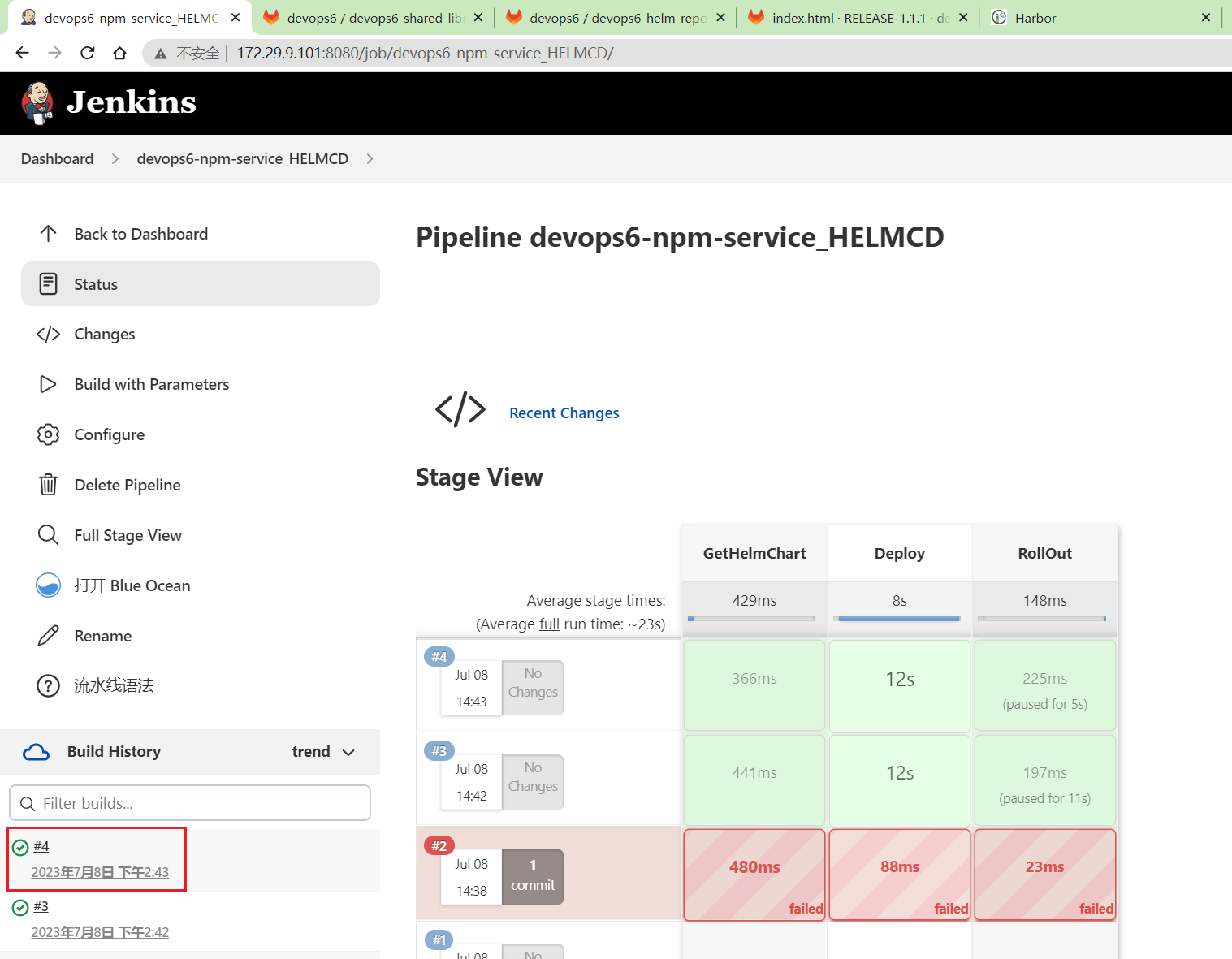Screen dimensions: 1232x959
Task: Click the Deploy stage column header
Action: pos(900,553)
